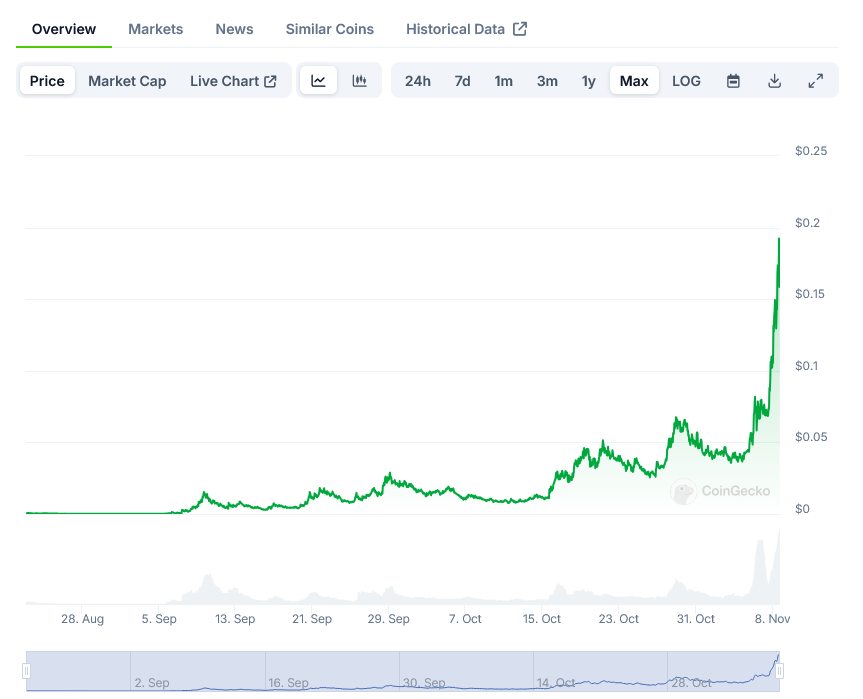This screenshot has width=863, height=699.
Task: Open the News tab
Action: (x=234, y=29)
